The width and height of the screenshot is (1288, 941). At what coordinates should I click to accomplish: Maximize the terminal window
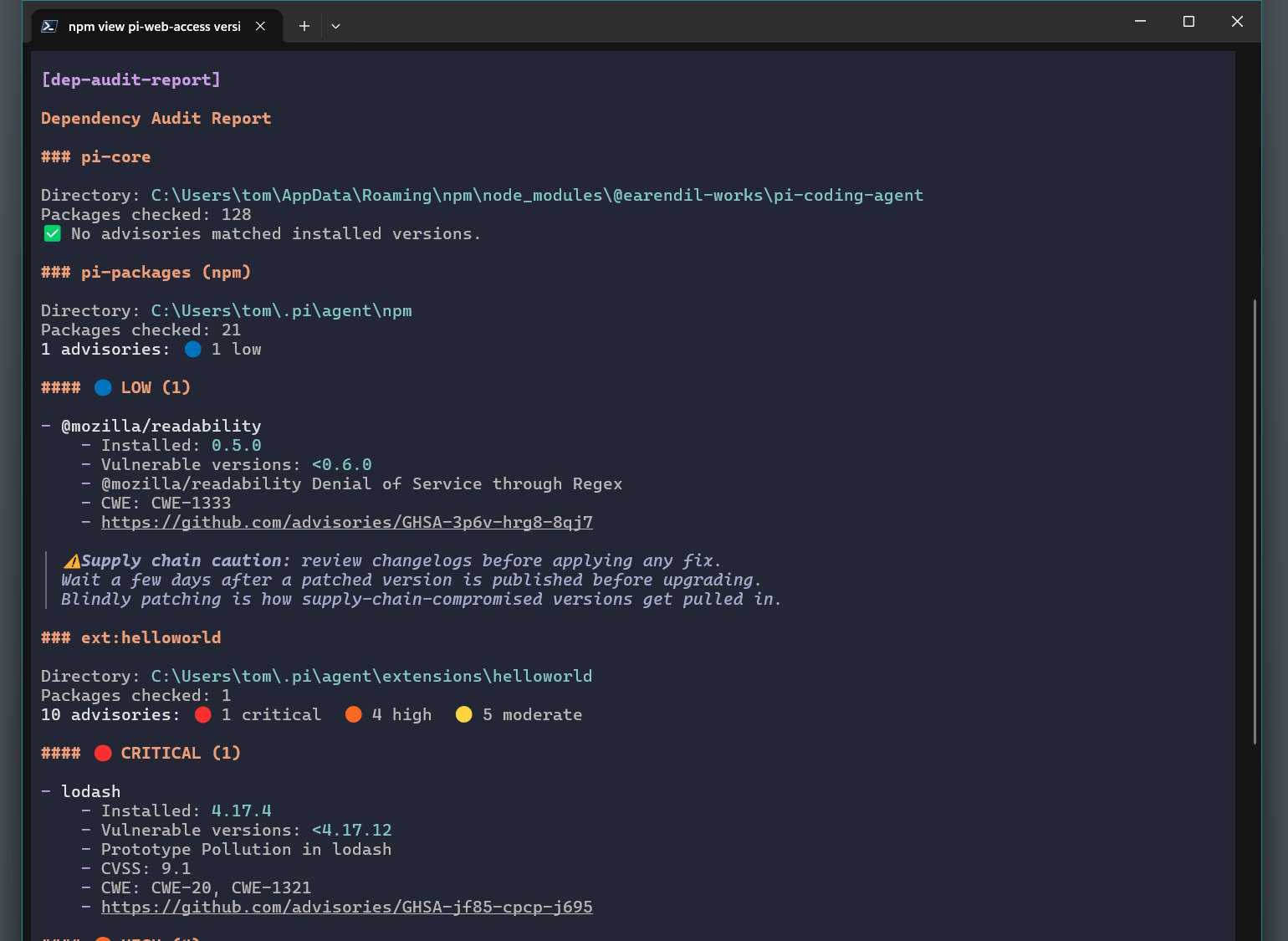point(1188,21)
